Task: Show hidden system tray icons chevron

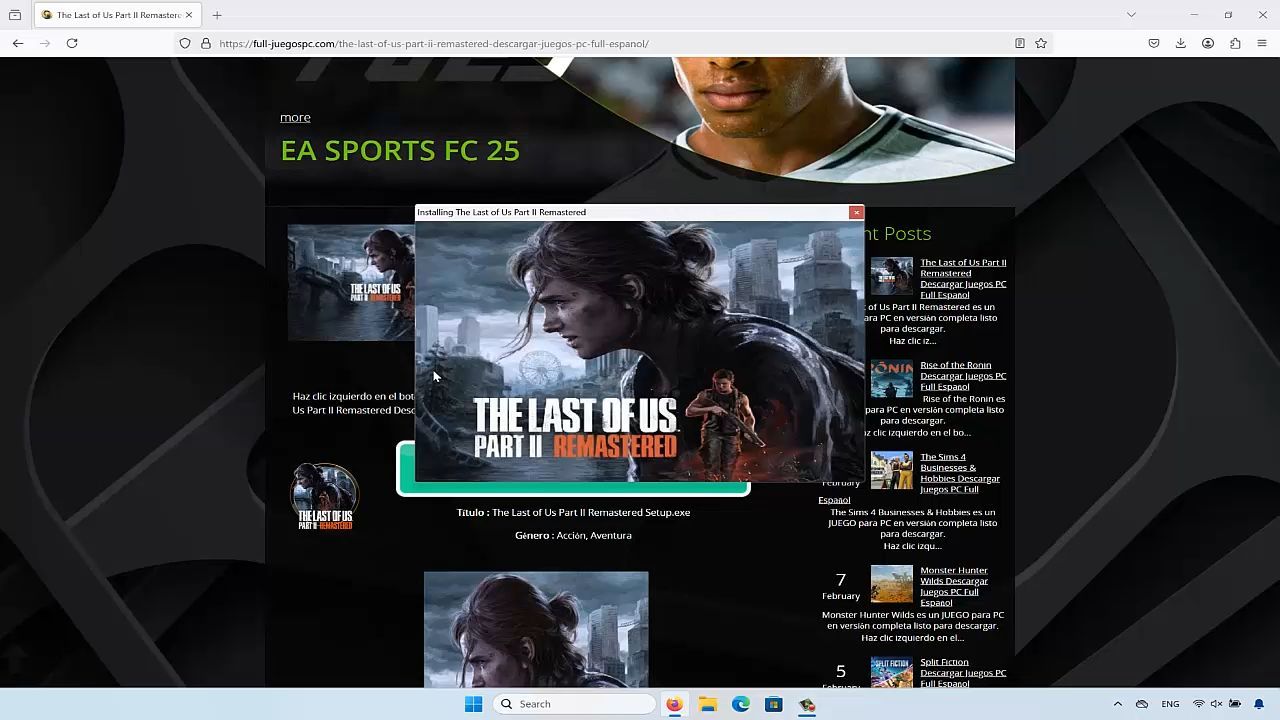Action: coord(1118,704)
